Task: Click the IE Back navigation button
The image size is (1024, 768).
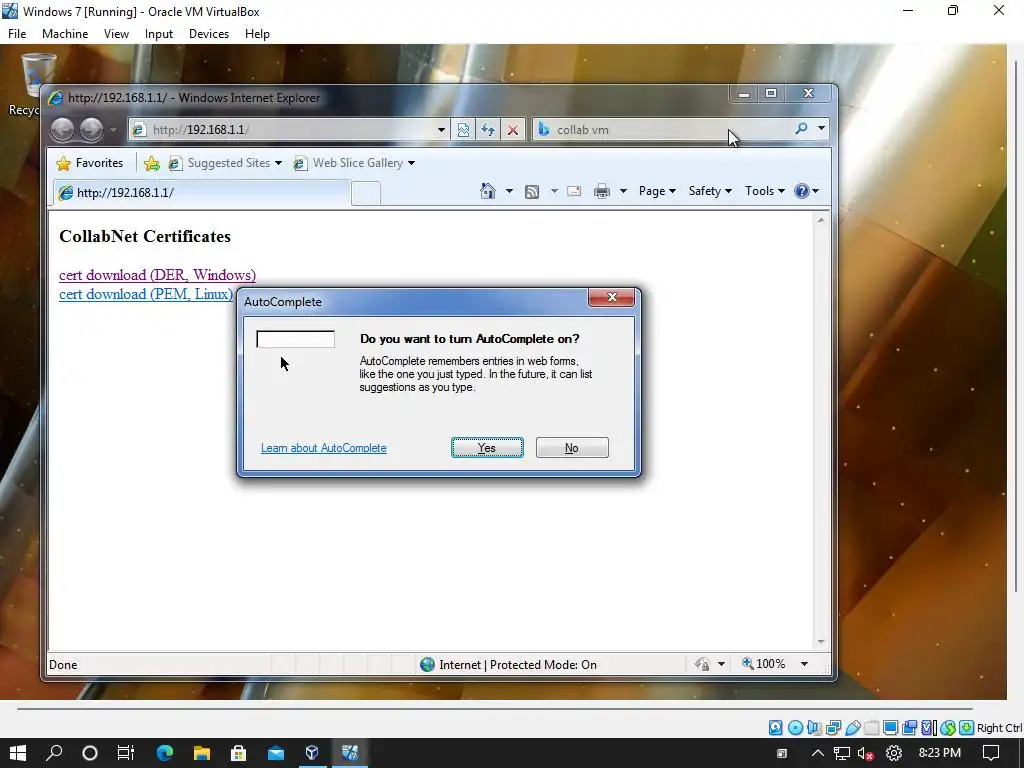Action: pyautogui.click(x=63, y=129)
